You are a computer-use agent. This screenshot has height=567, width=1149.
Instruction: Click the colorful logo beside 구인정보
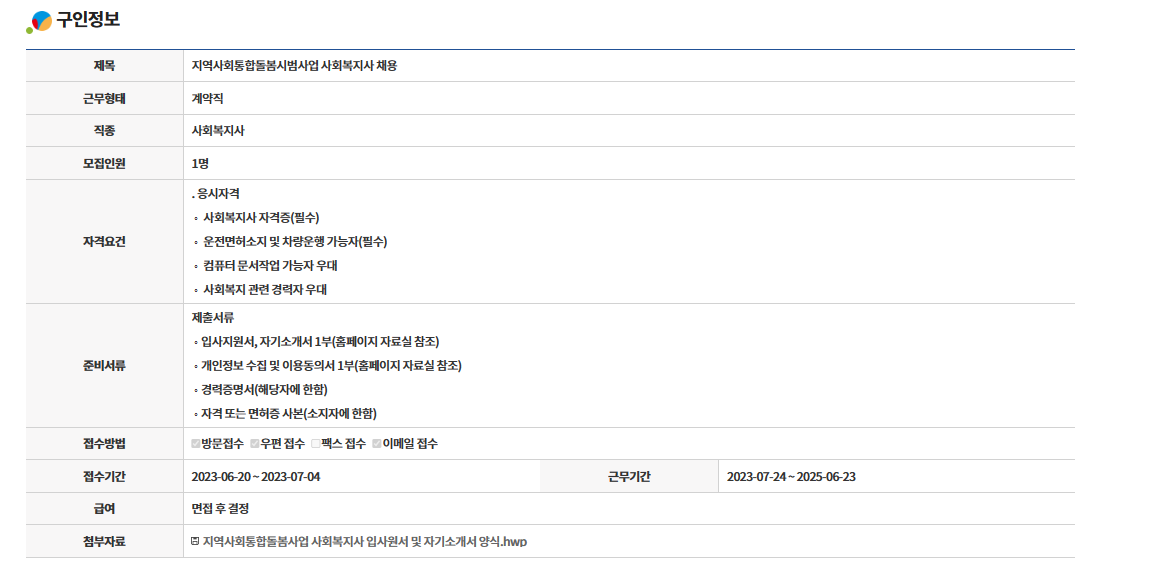pyautogui.click(x=39, y=21)
